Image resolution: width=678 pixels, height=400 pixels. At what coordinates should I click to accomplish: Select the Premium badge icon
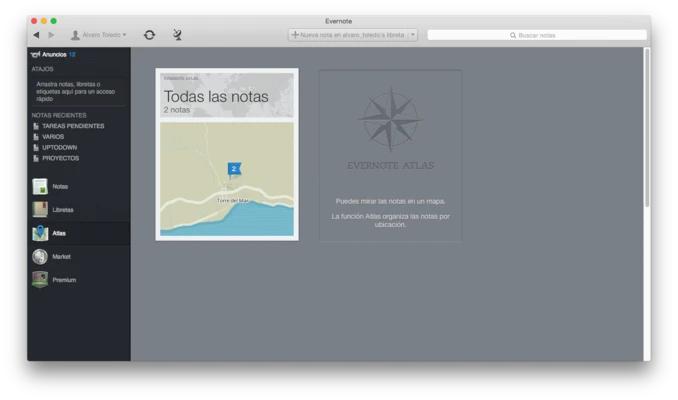40,280
